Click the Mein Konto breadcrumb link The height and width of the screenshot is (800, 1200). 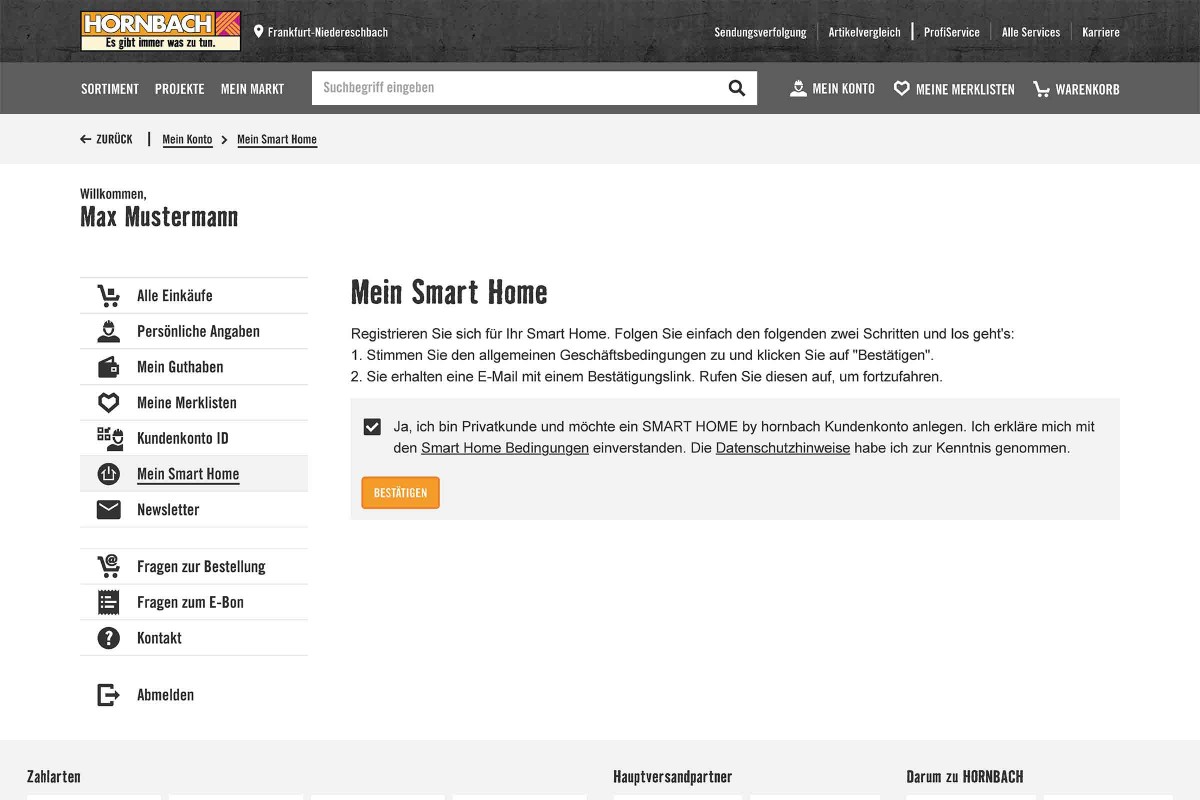coord(187,139)
